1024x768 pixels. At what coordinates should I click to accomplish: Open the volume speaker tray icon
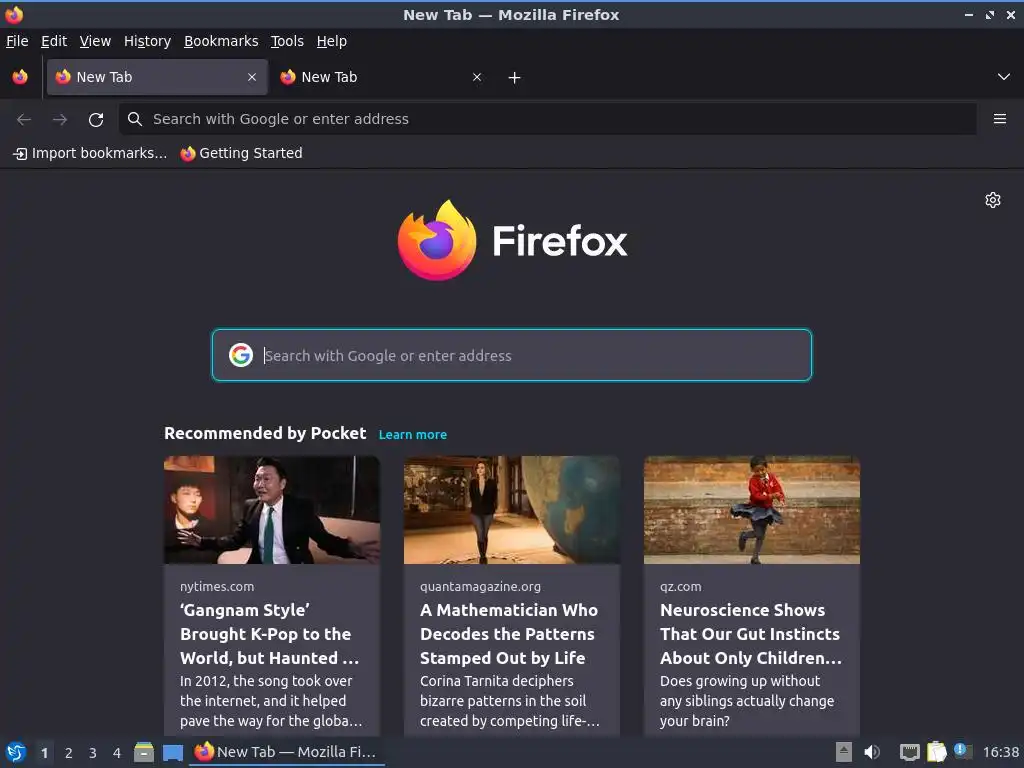tap(872, 752)
